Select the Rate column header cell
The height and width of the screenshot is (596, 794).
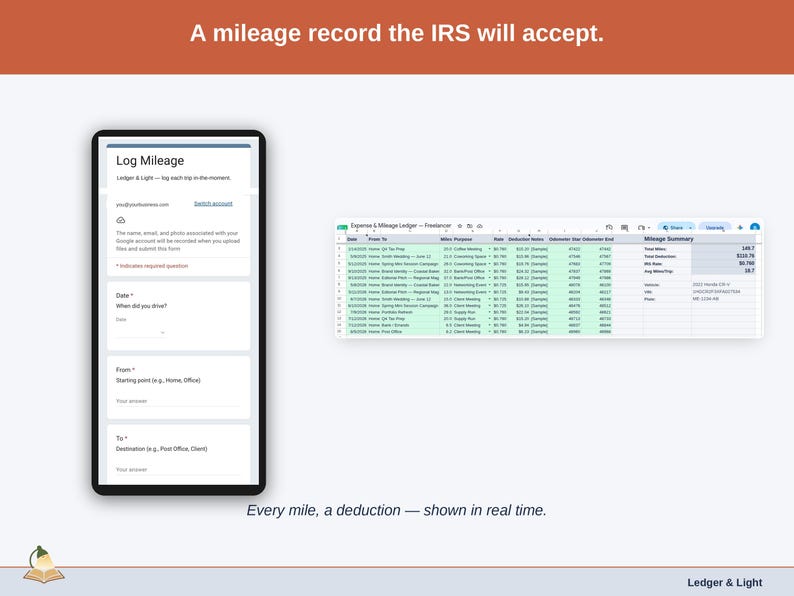pos(499,239)
